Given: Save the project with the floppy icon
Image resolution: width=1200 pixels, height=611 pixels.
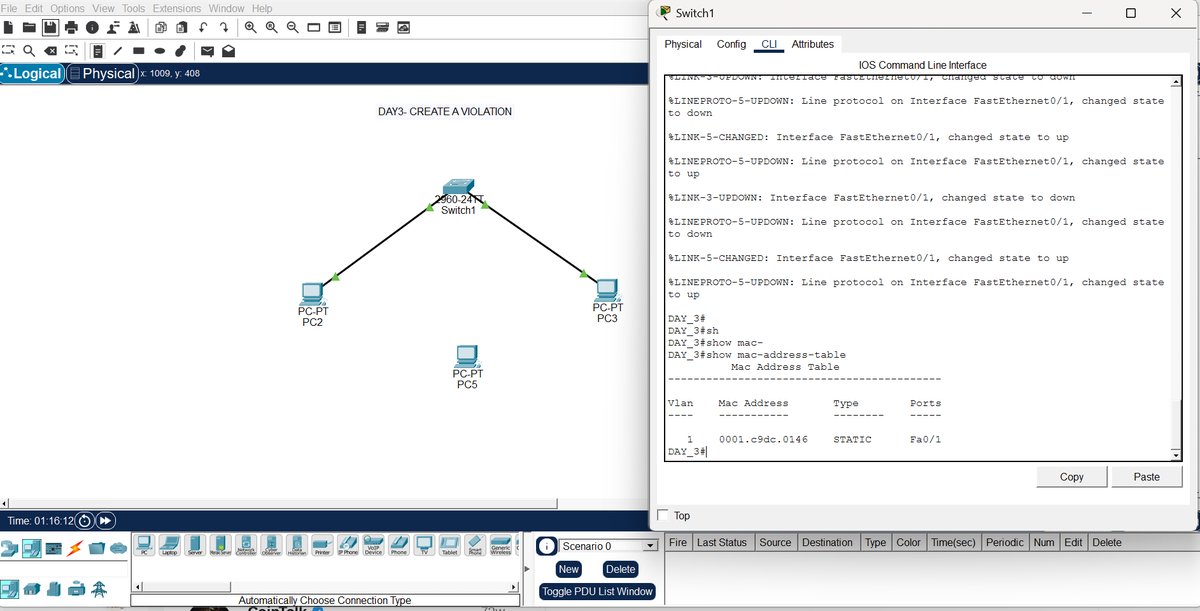Looking at the screenshot, I should [x=50, y=27].
